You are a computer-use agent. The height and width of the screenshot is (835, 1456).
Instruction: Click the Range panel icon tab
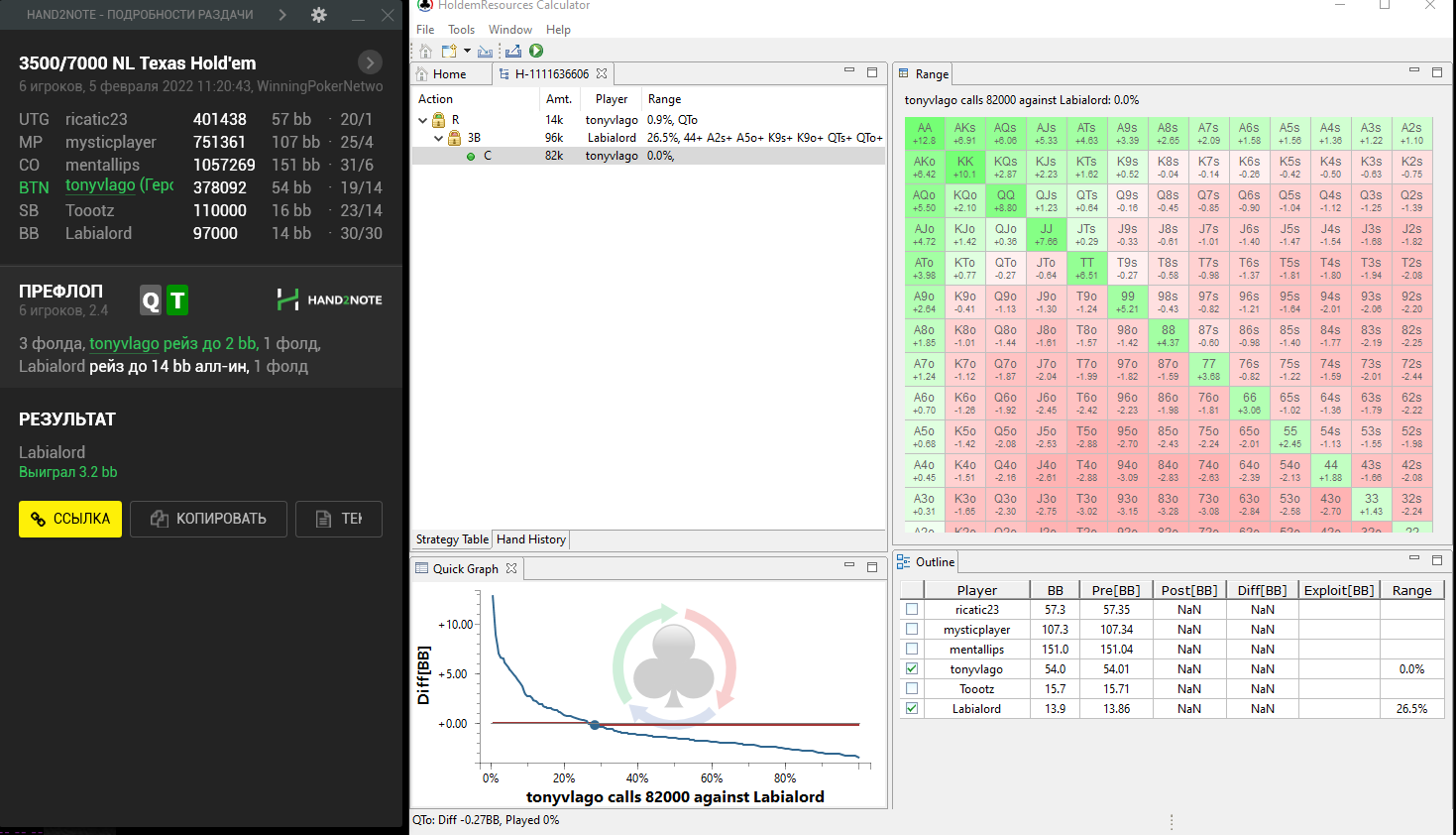[924, 73]
